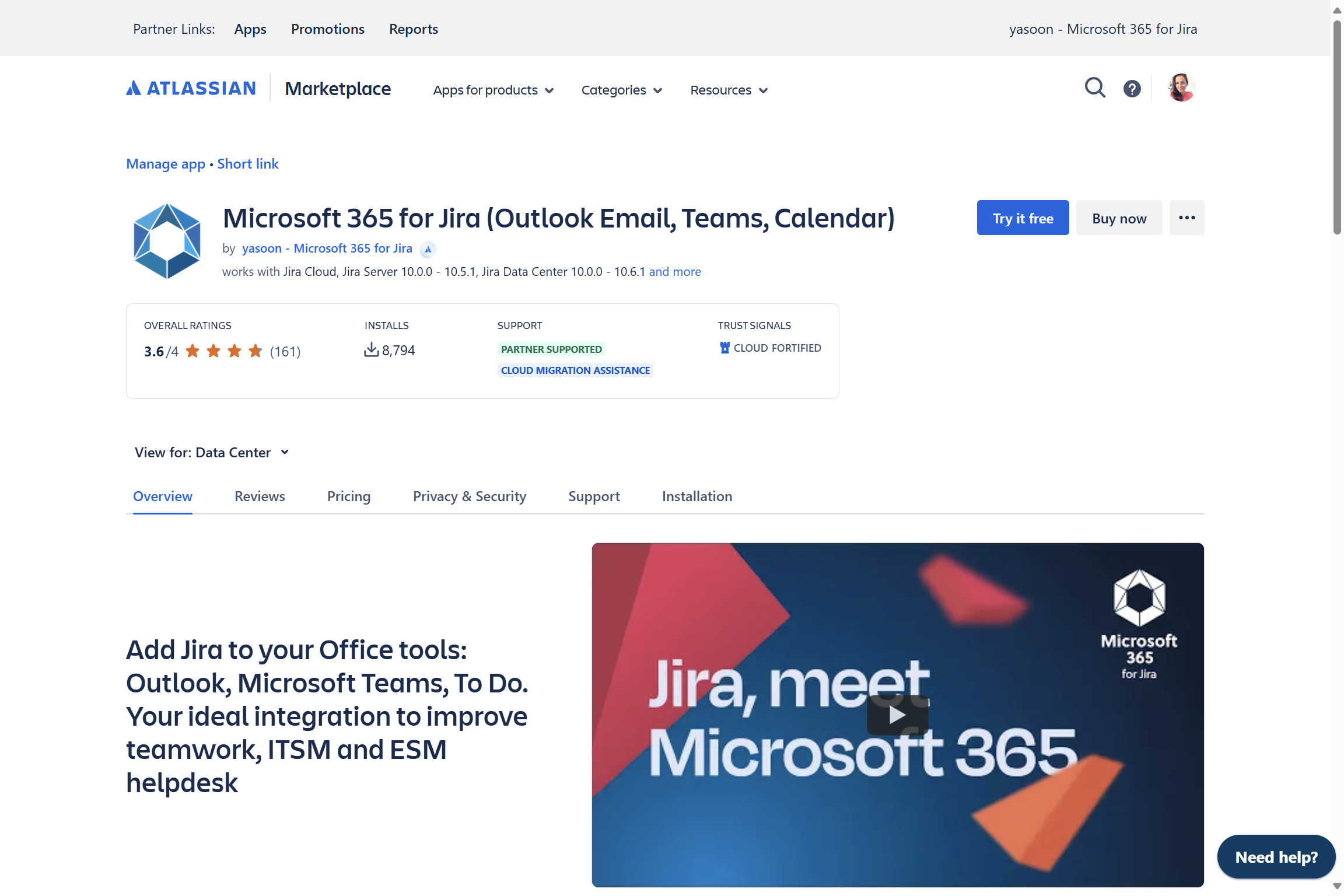Click the Try it free button
The width and height of the screenshot is (1344, 896).
[x=1023, y=218]
